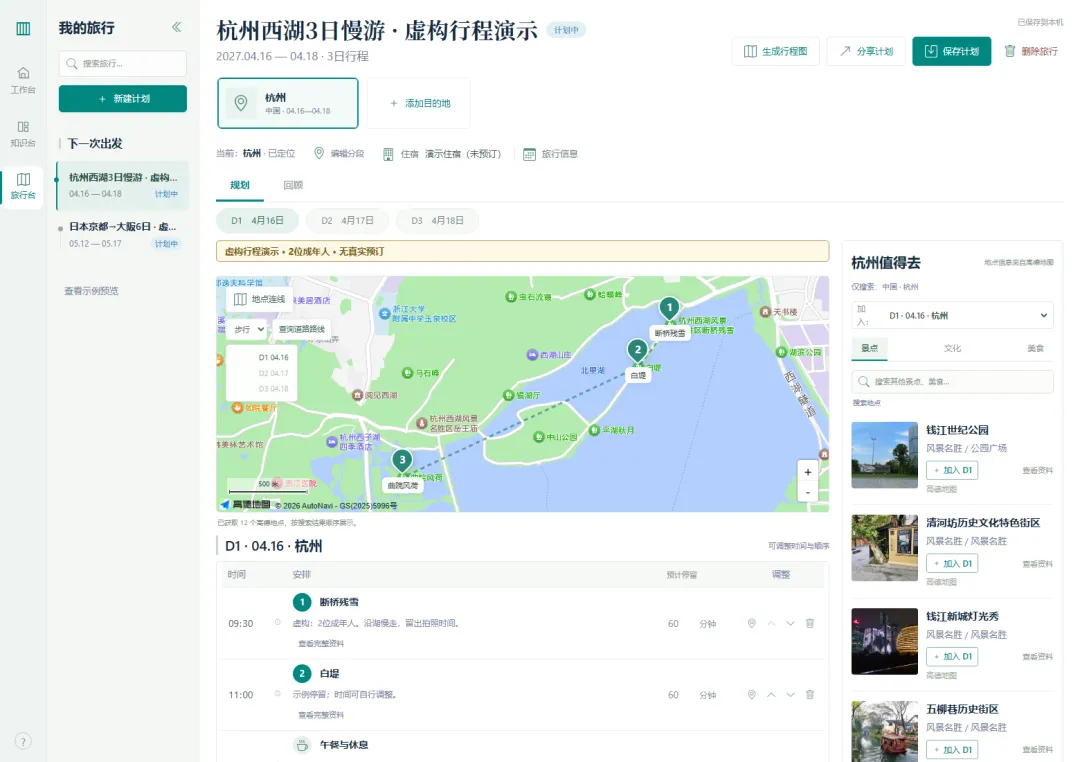Viewport: 1080px width, 762px height.
Task: Select day D2 4月17日
Action: [347, 220]
